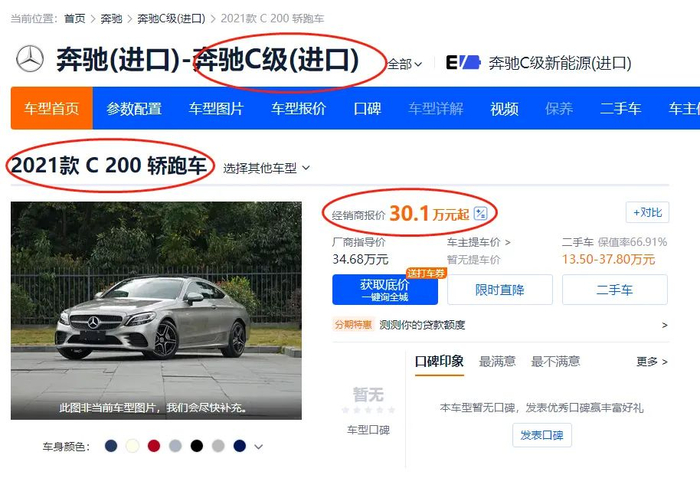Select the first dark blue body color
The height and width of the screenshot is (485, 700).
click(x=111, y=446)
